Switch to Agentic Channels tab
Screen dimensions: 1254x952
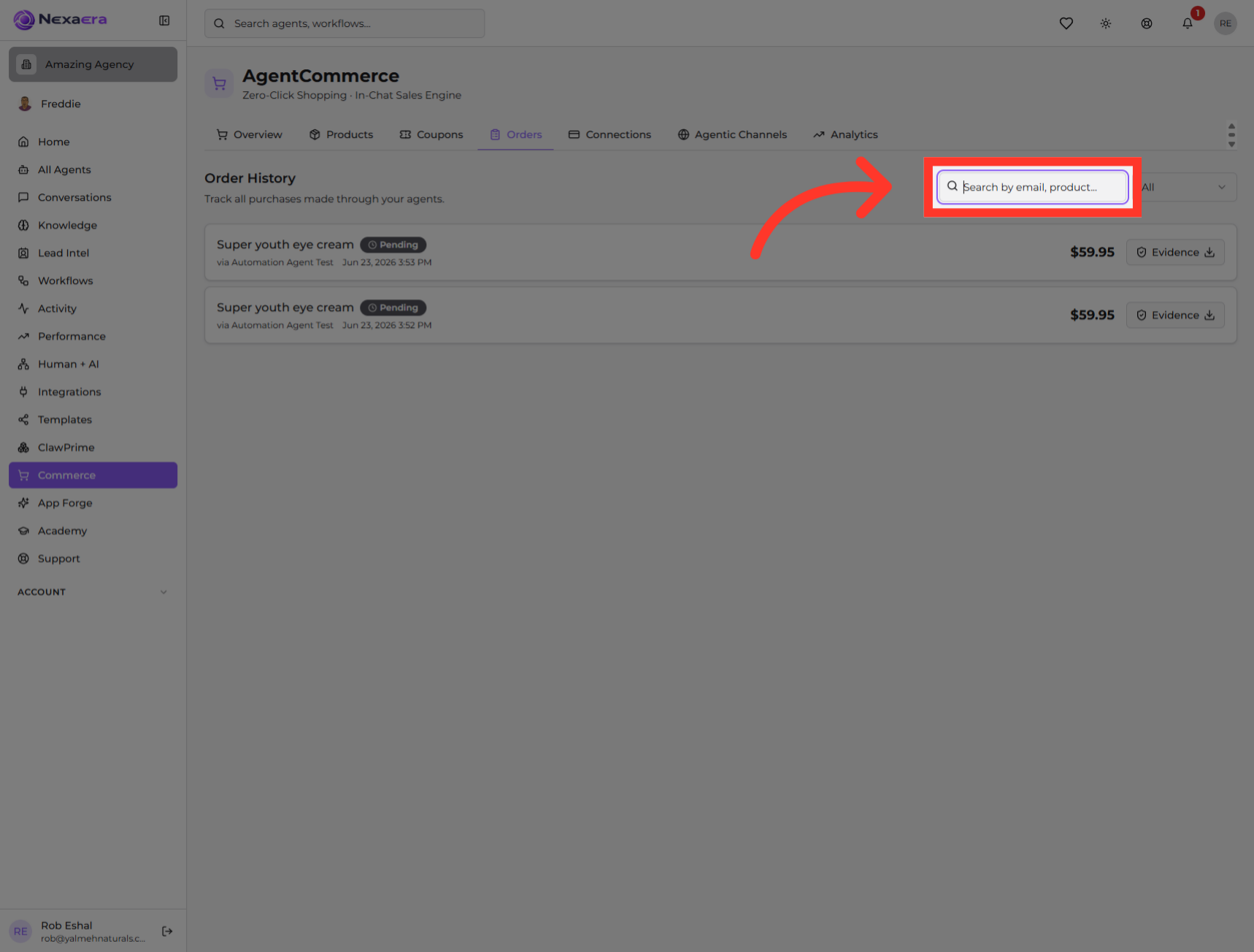732,134
